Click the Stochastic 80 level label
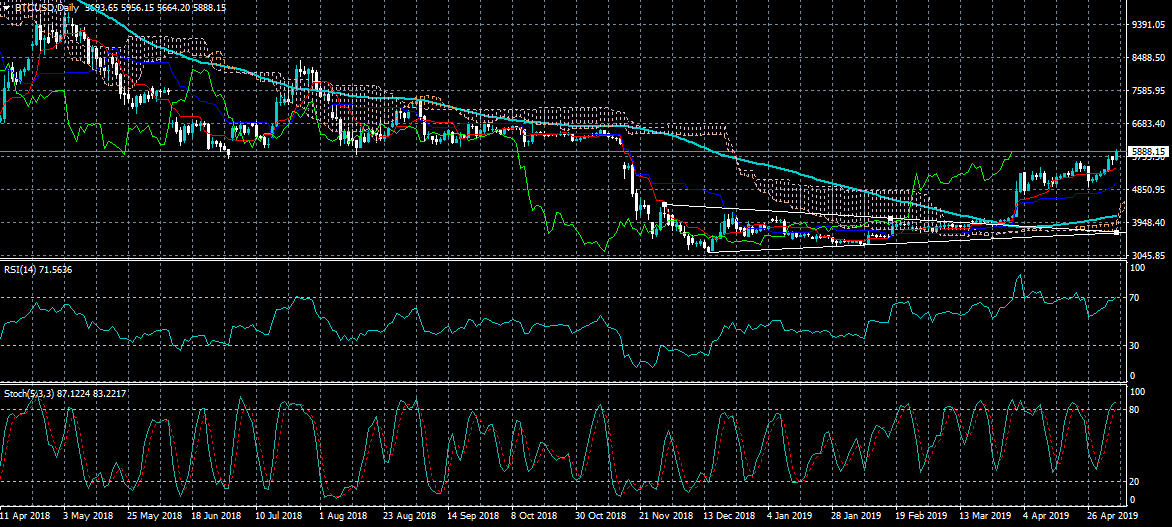Image resolution: width=1172 pixels, height=527 pixels. point(1136,409)
